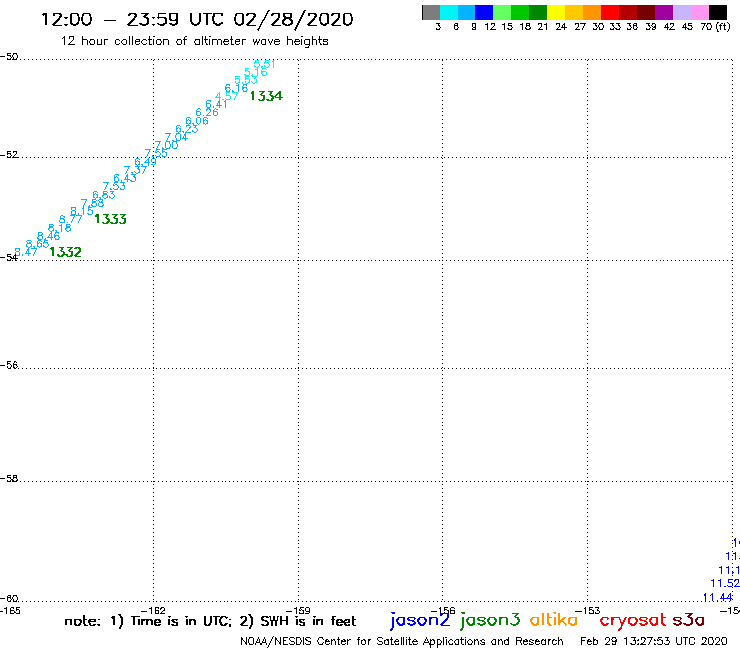Click the note 'Time is in UTC'
This screenshot has height=650, width=740.
point(181,621)
